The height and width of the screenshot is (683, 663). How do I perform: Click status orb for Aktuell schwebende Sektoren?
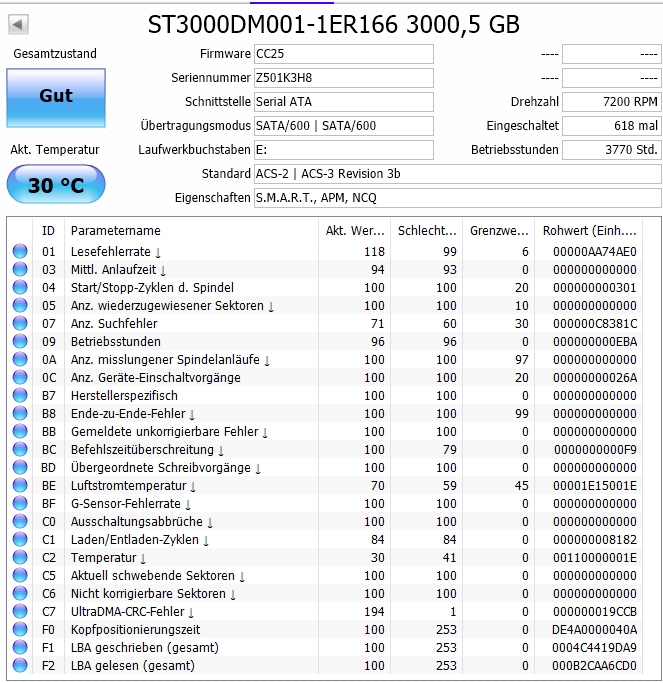coord(20,575)
